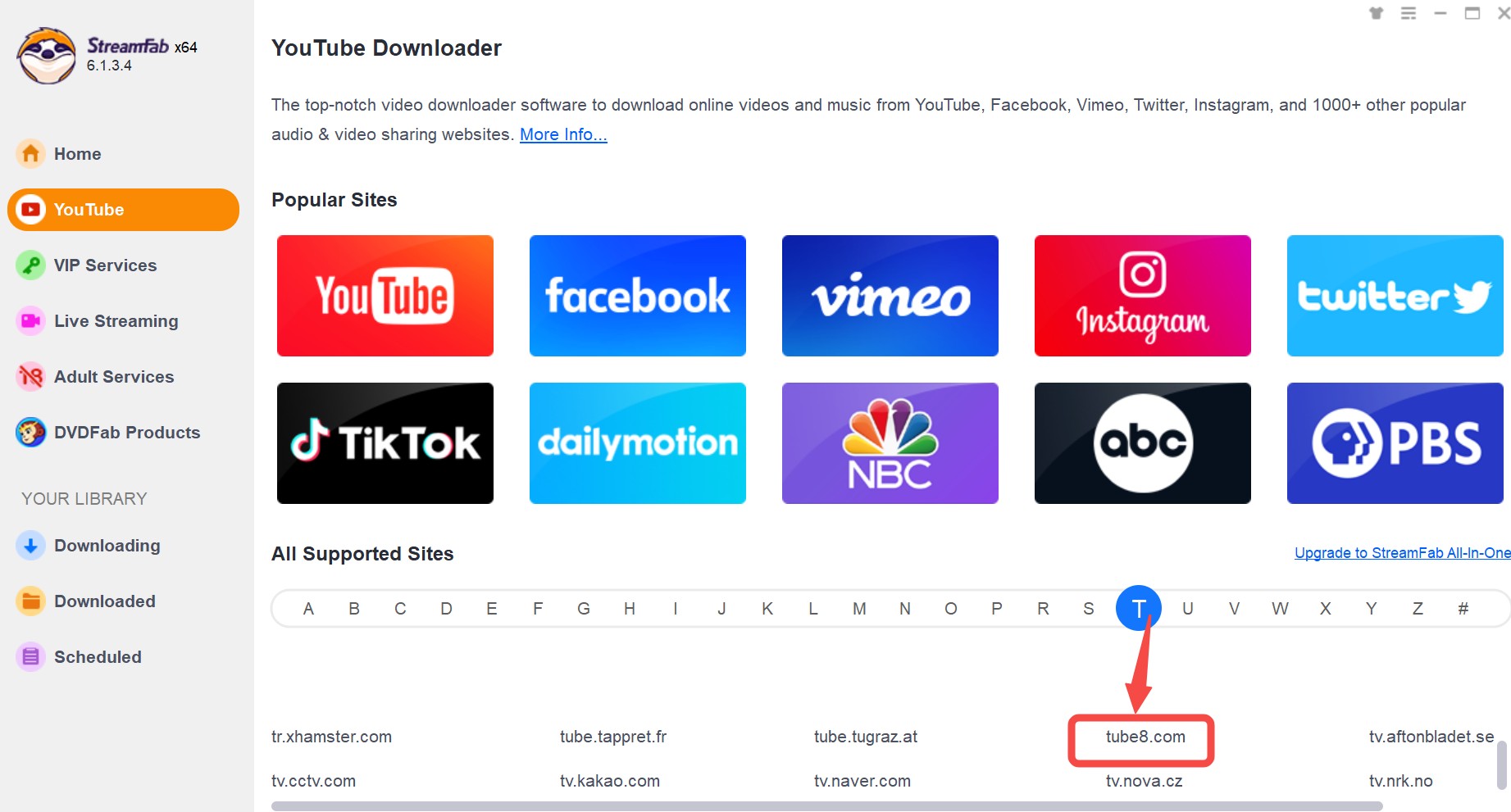Open Scheduled list icon

30,657
